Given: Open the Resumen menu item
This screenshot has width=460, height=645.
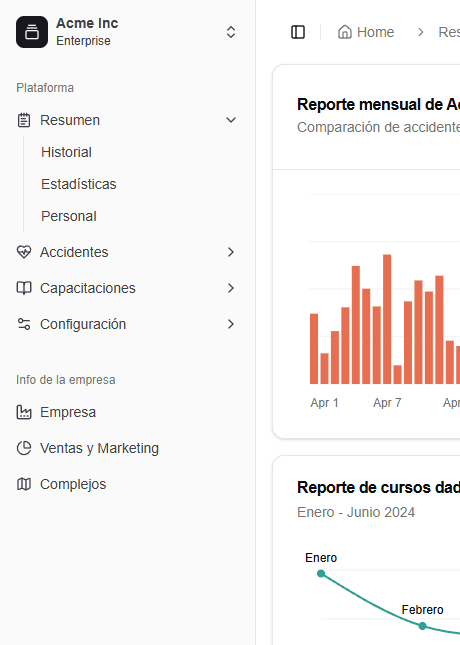Looking at the screenshot, I should [x=70, y=120].
